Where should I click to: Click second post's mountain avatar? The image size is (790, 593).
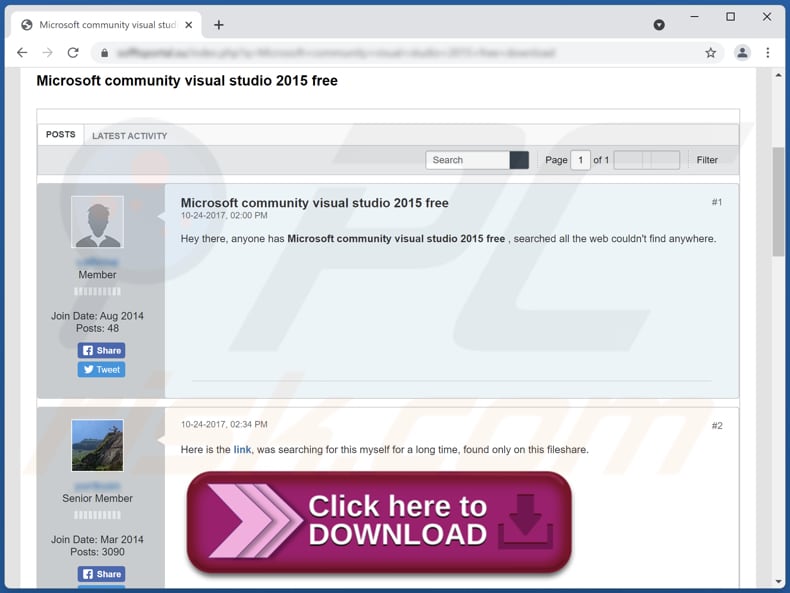click(97, 445)
